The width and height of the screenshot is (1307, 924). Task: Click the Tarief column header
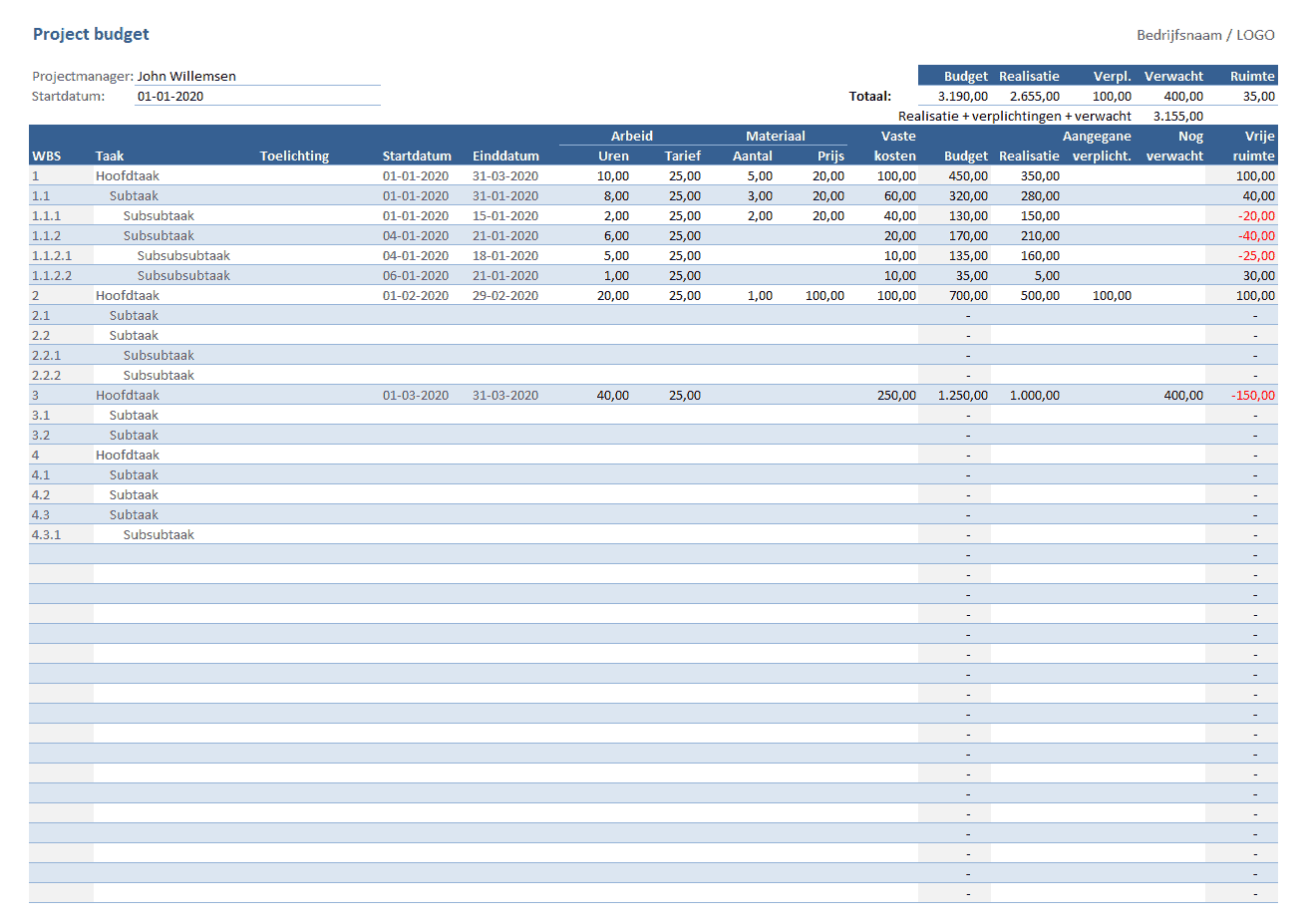tap(682, 156)
